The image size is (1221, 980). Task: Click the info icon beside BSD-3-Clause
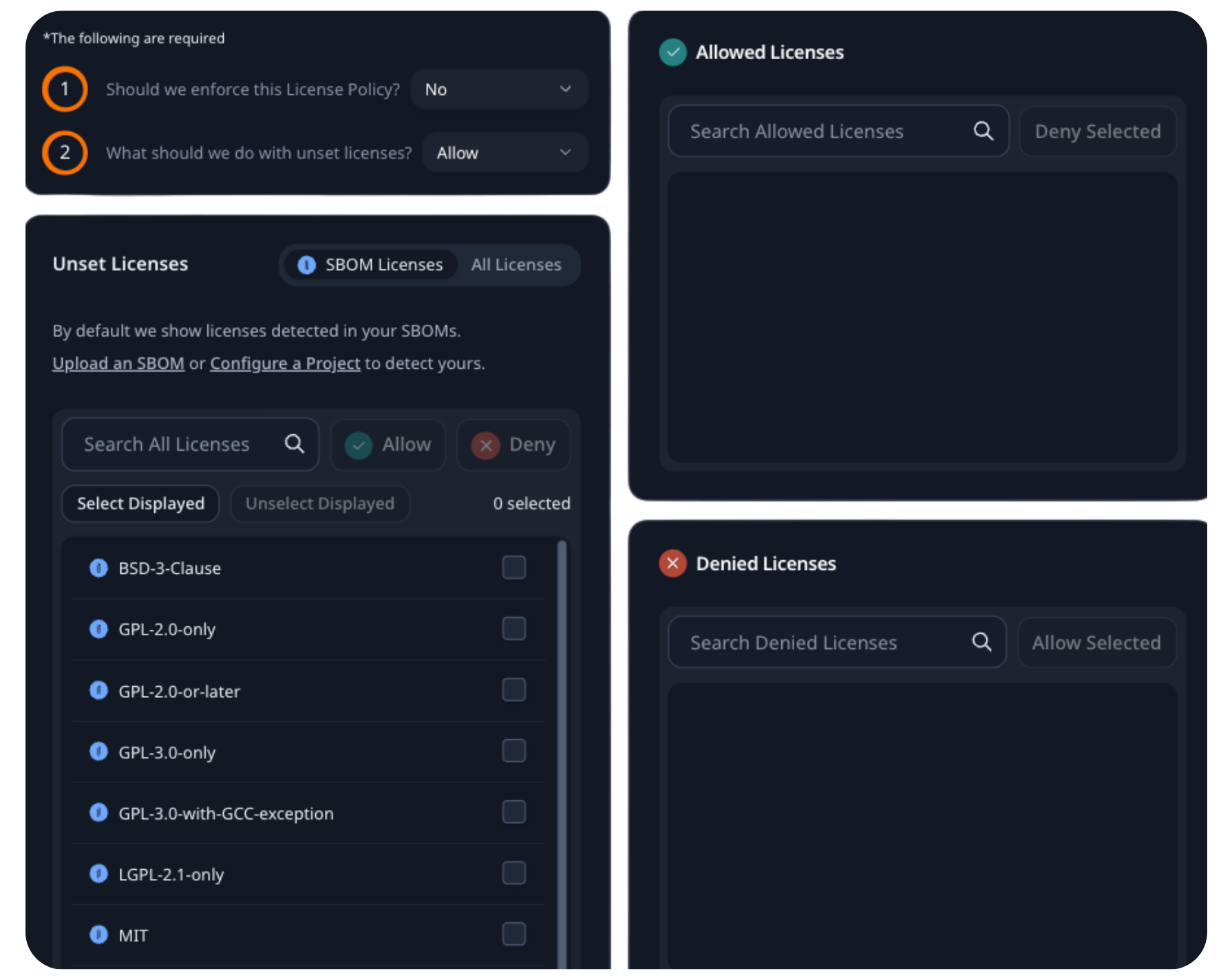pyautogui.click(x=98, y=568)
